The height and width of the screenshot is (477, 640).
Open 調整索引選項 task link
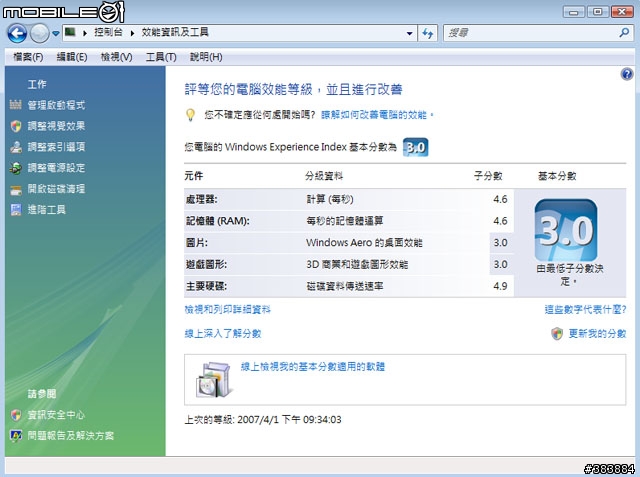point(56,147)
